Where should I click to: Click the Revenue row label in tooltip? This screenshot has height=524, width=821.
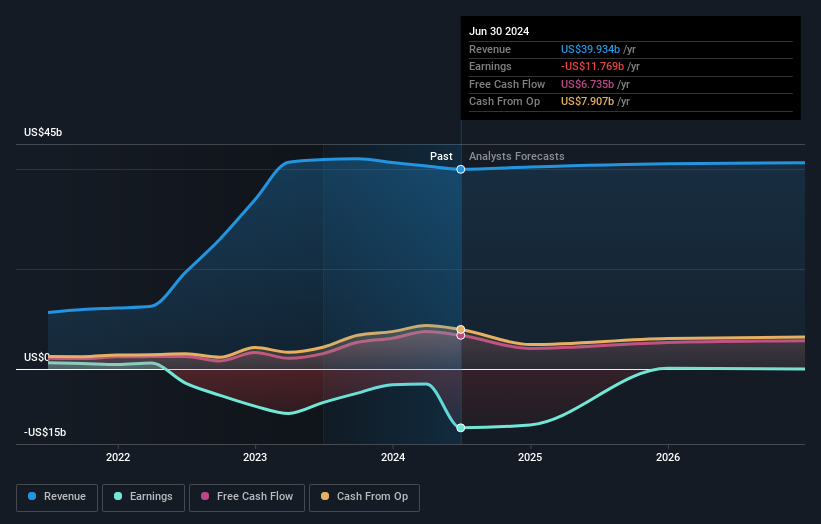click(x=490, y=49)
